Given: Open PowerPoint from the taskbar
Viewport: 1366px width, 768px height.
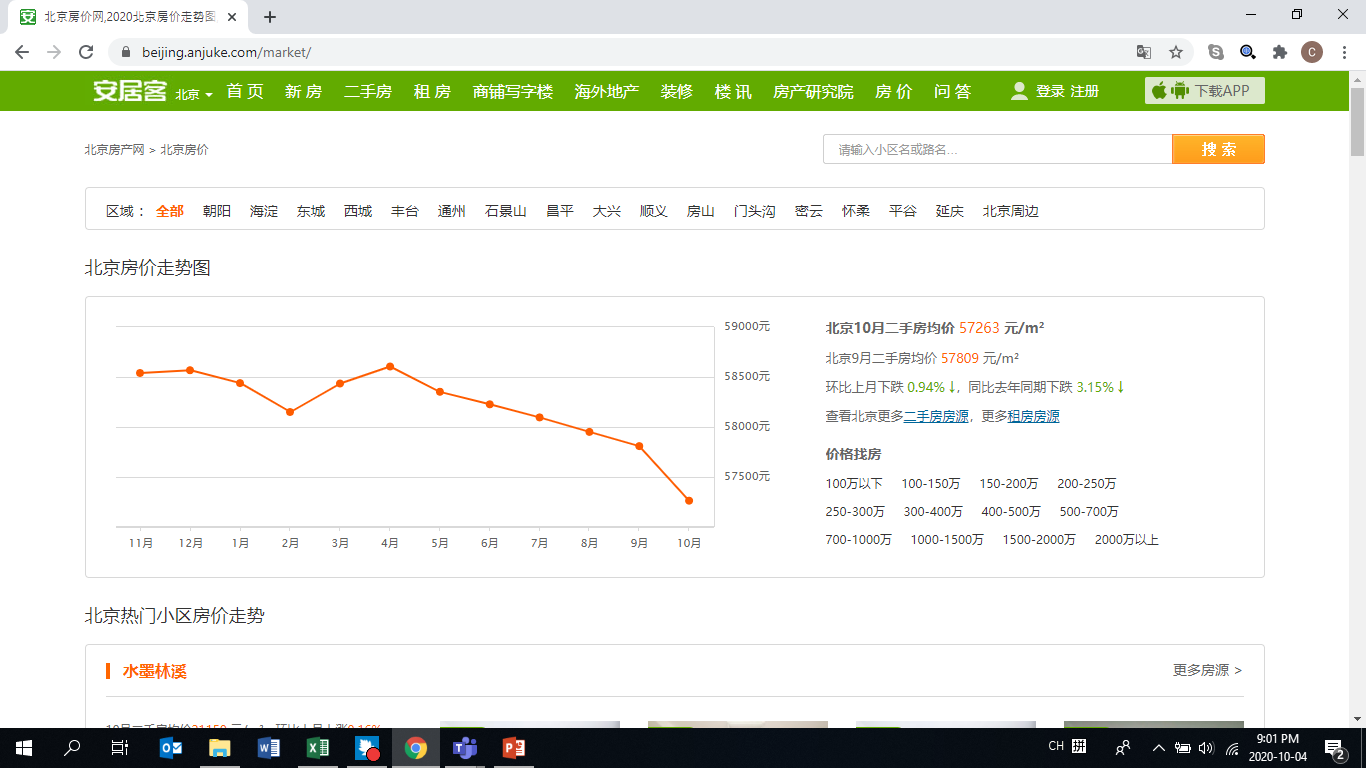Looking at the screenshot, I should point(514,747).
